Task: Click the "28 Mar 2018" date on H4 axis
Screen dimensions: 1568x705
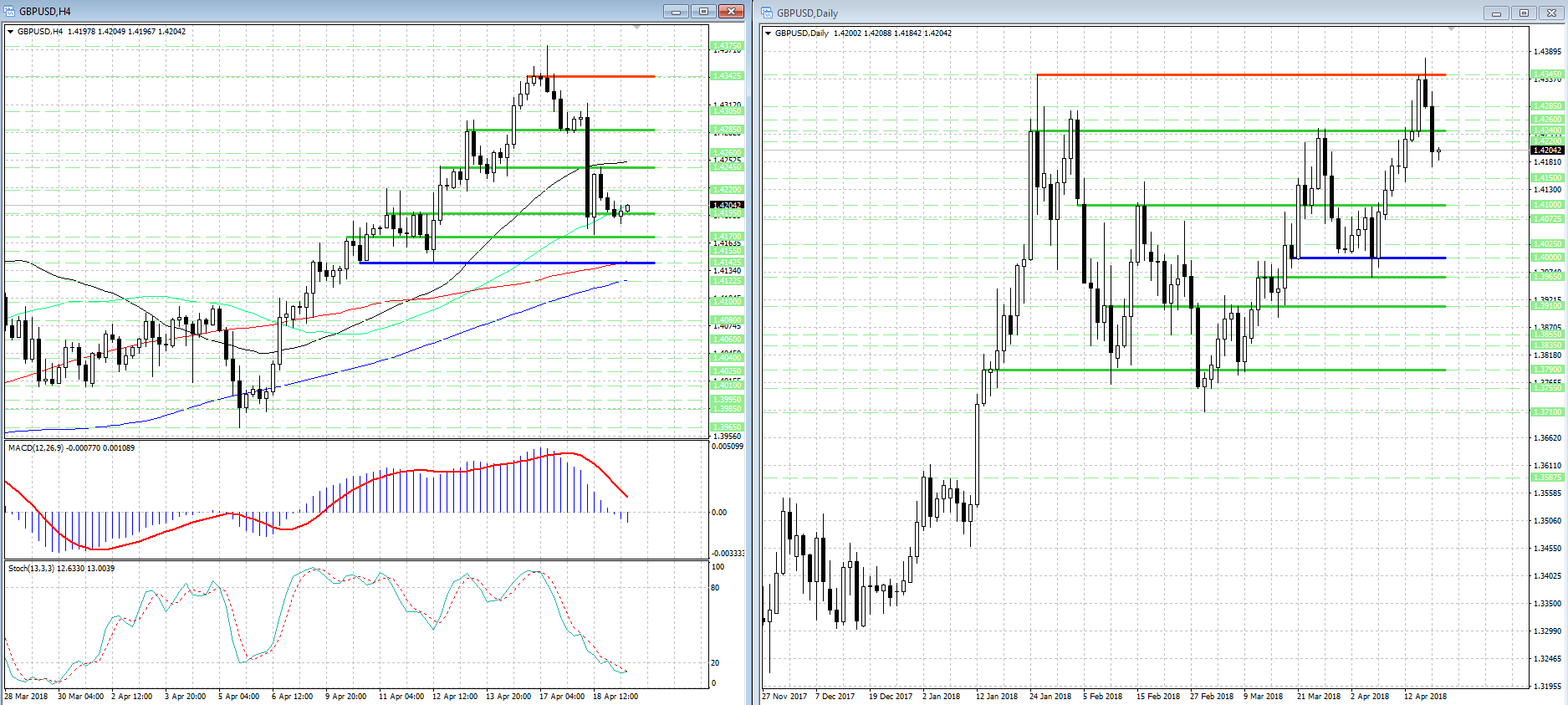Action: (x=26, y=697)
